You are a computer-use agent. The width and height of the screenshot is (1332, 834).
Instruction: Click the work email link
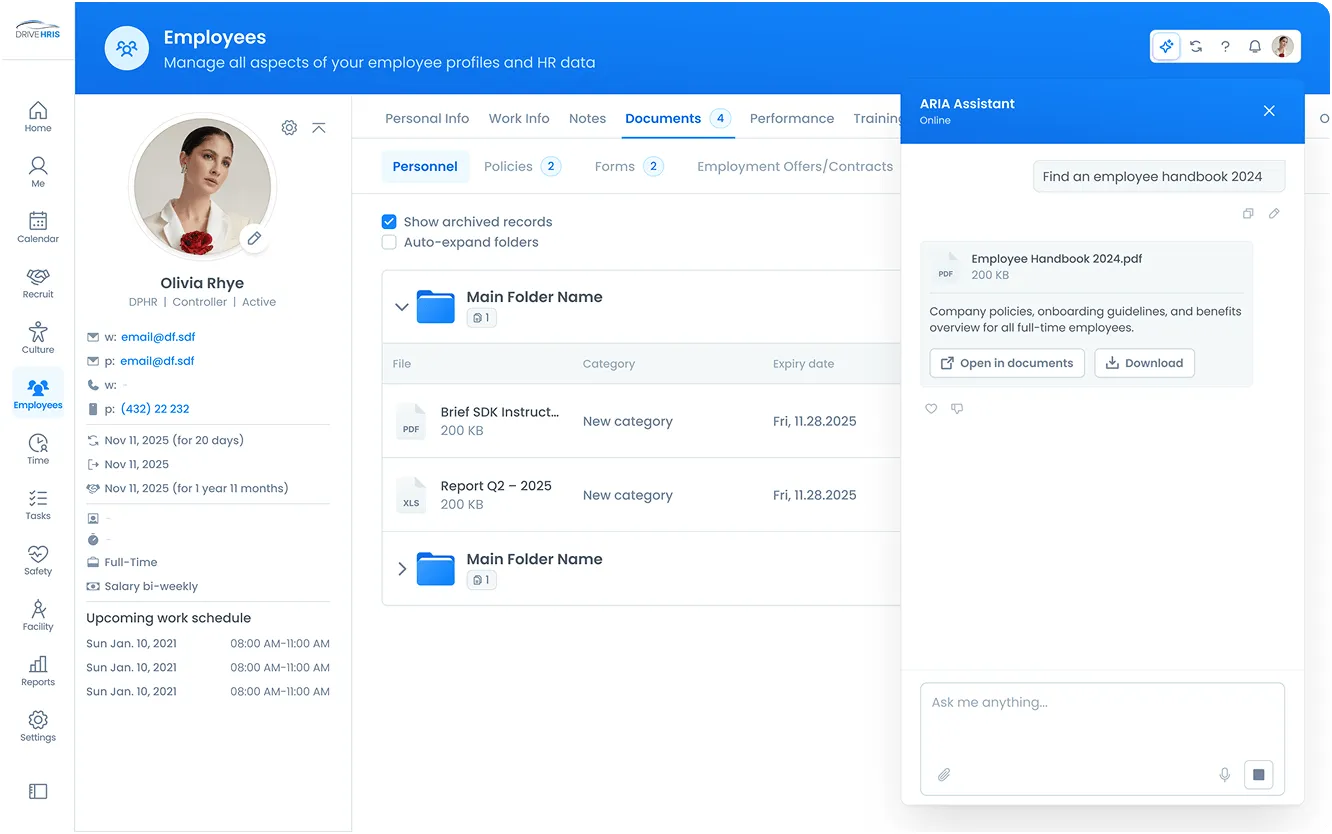pyautogui.click(x=158, y=337)
